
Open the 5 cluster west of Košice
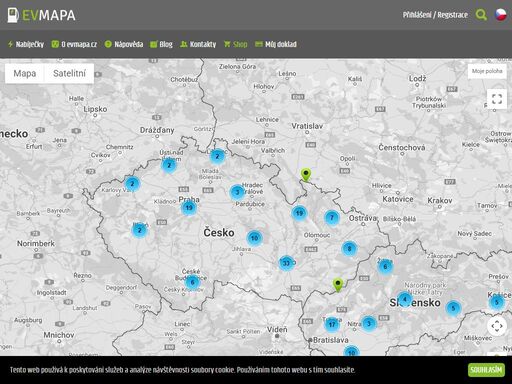coord(453,308)
